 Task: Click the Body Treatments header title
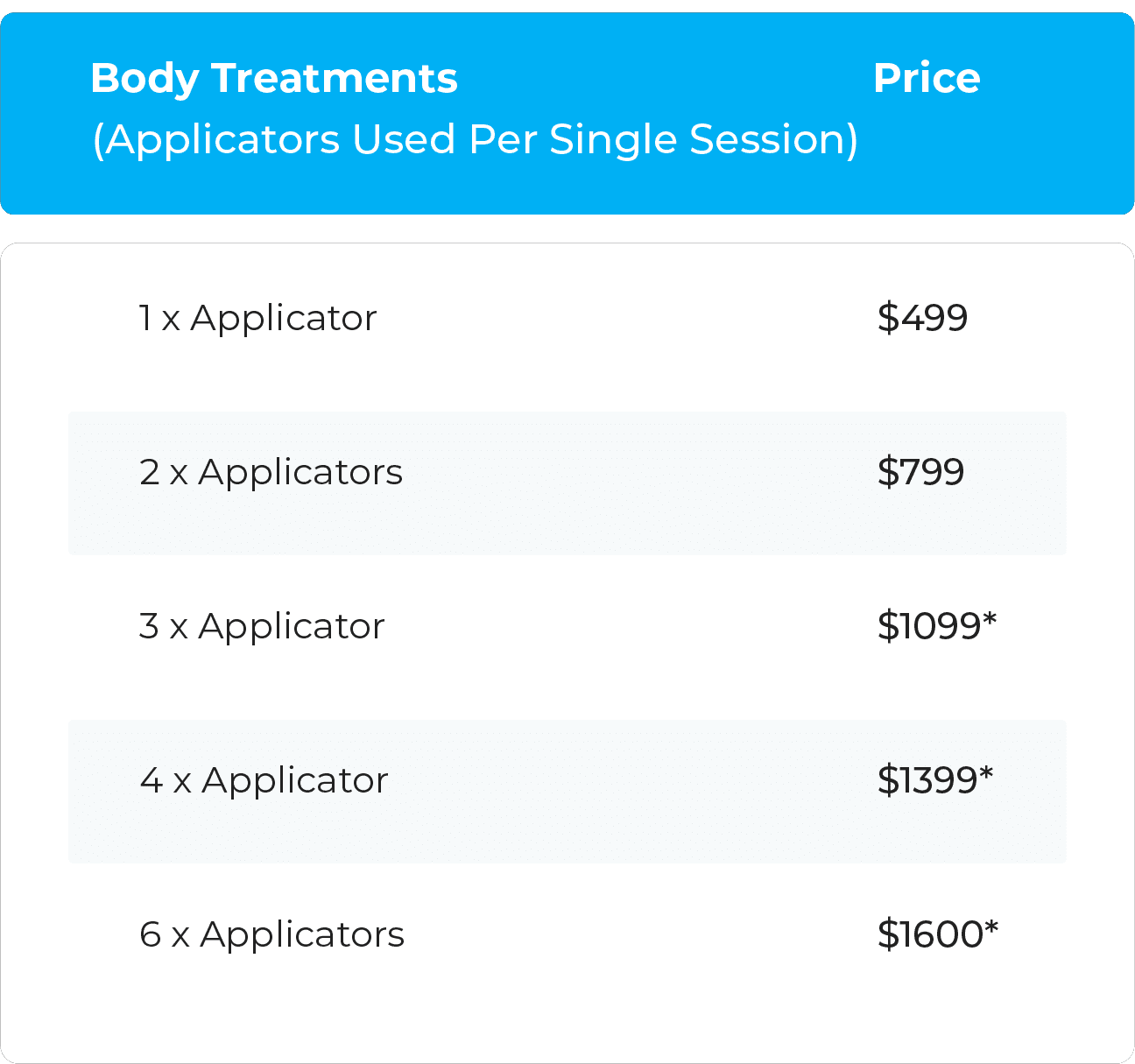pos(274,79)
